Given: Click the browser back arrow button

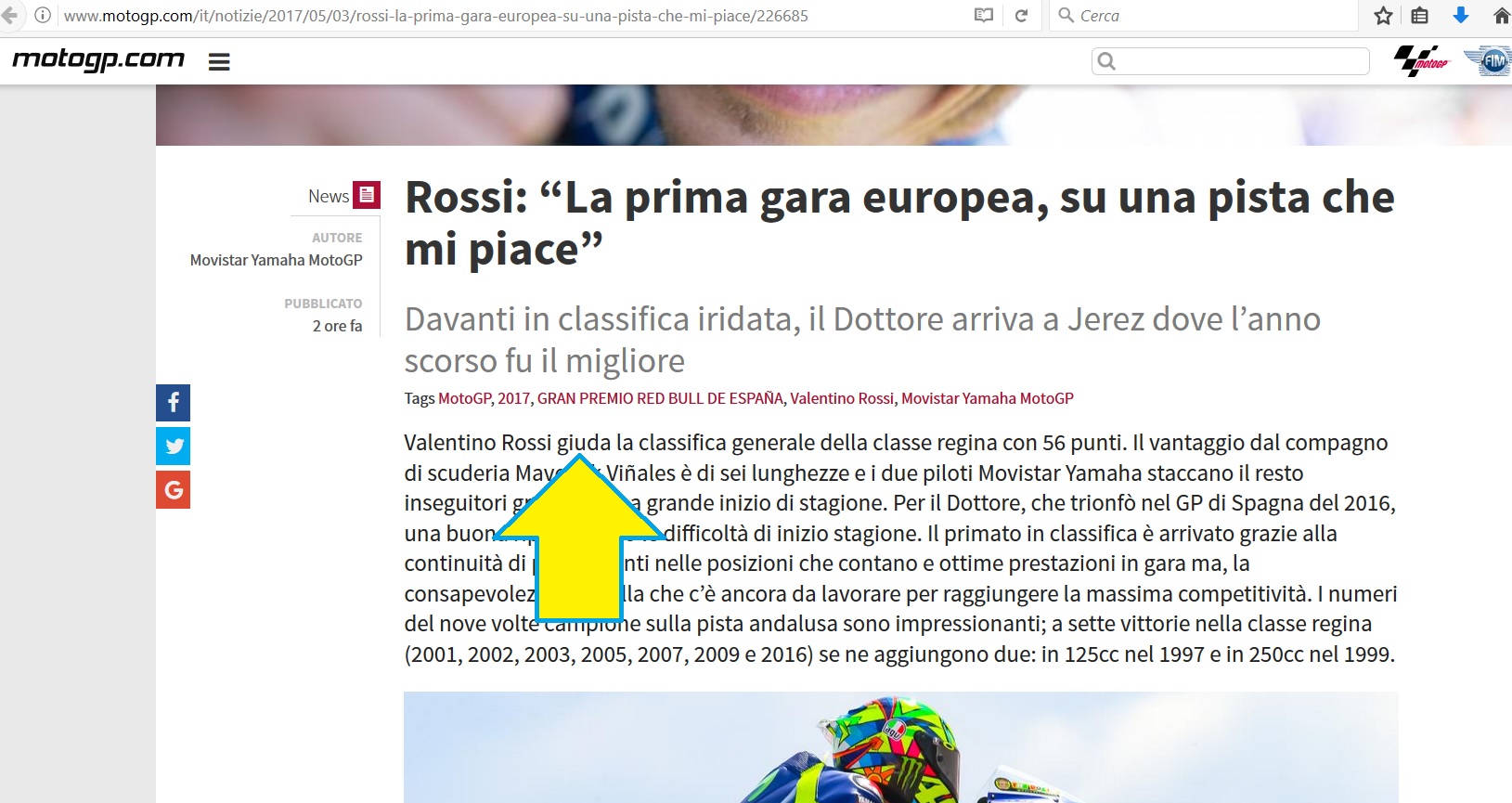Looking at the screenshot, I should (x=9, y=15).
